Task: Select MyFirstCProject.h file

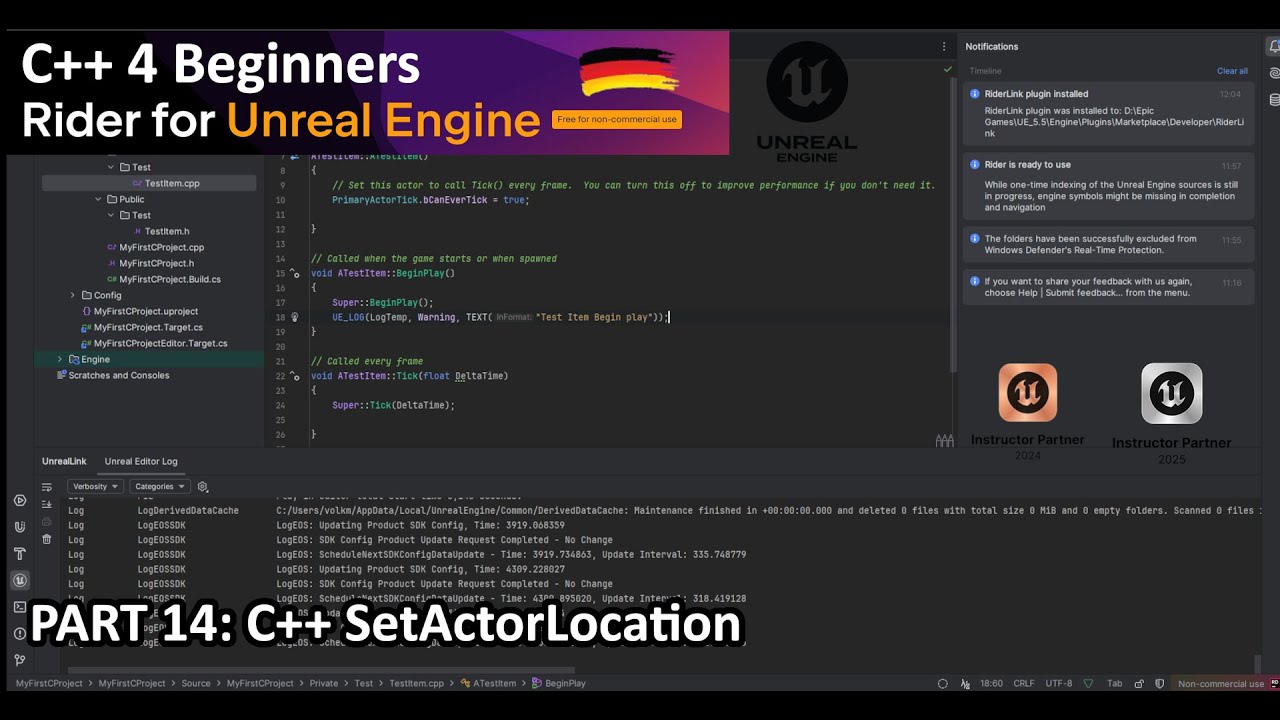Action: [156, 263]
